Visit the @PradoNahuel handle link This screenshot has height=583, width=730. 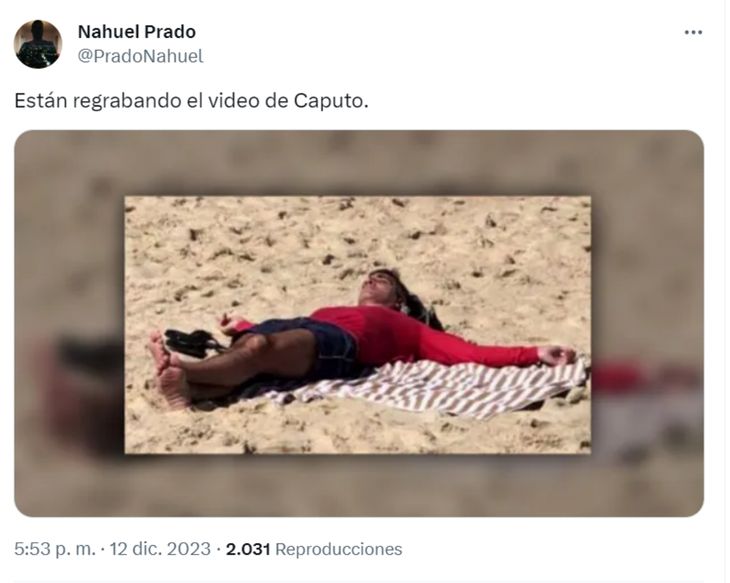140,56
